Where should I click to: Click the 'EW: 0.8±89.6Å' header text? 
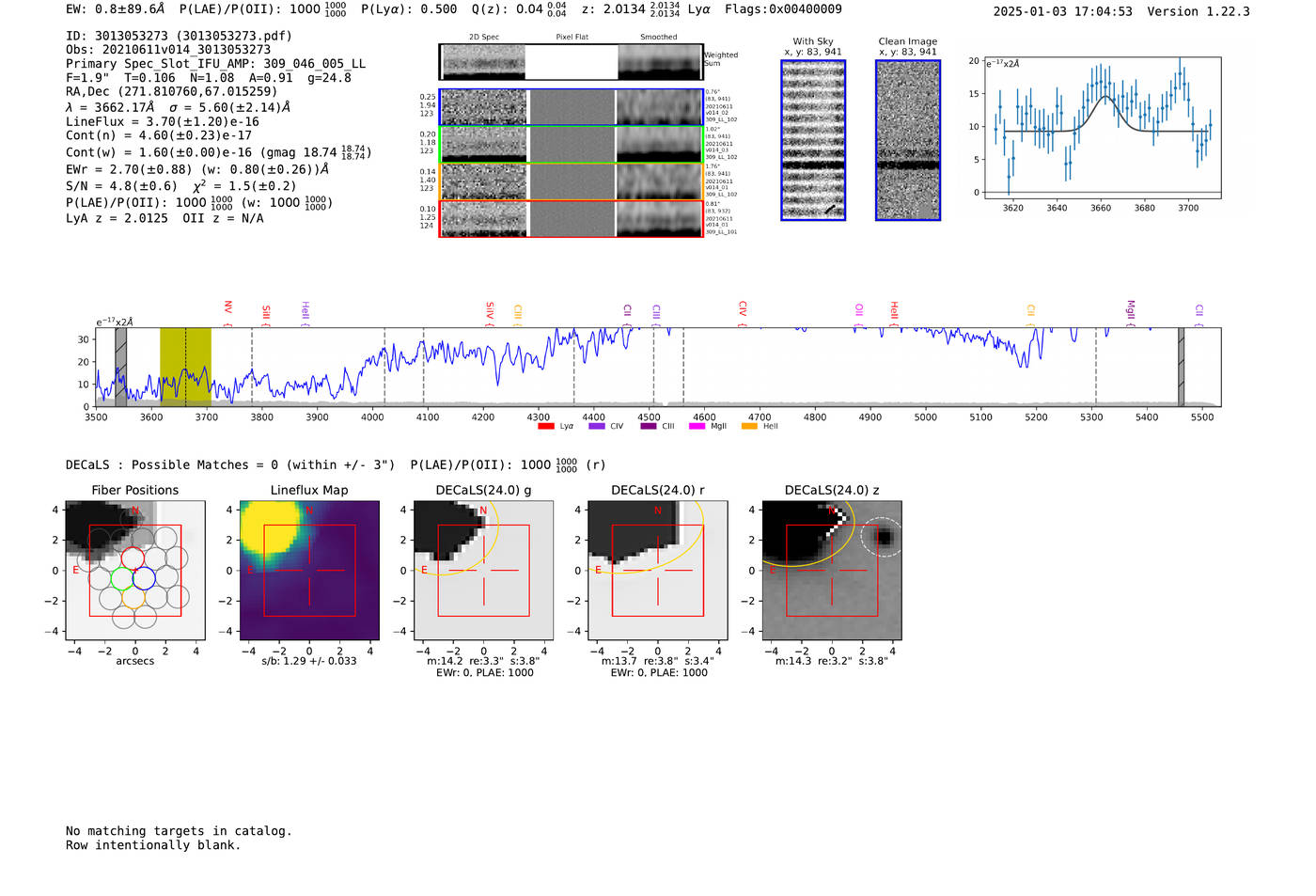(x=115, y=9)
